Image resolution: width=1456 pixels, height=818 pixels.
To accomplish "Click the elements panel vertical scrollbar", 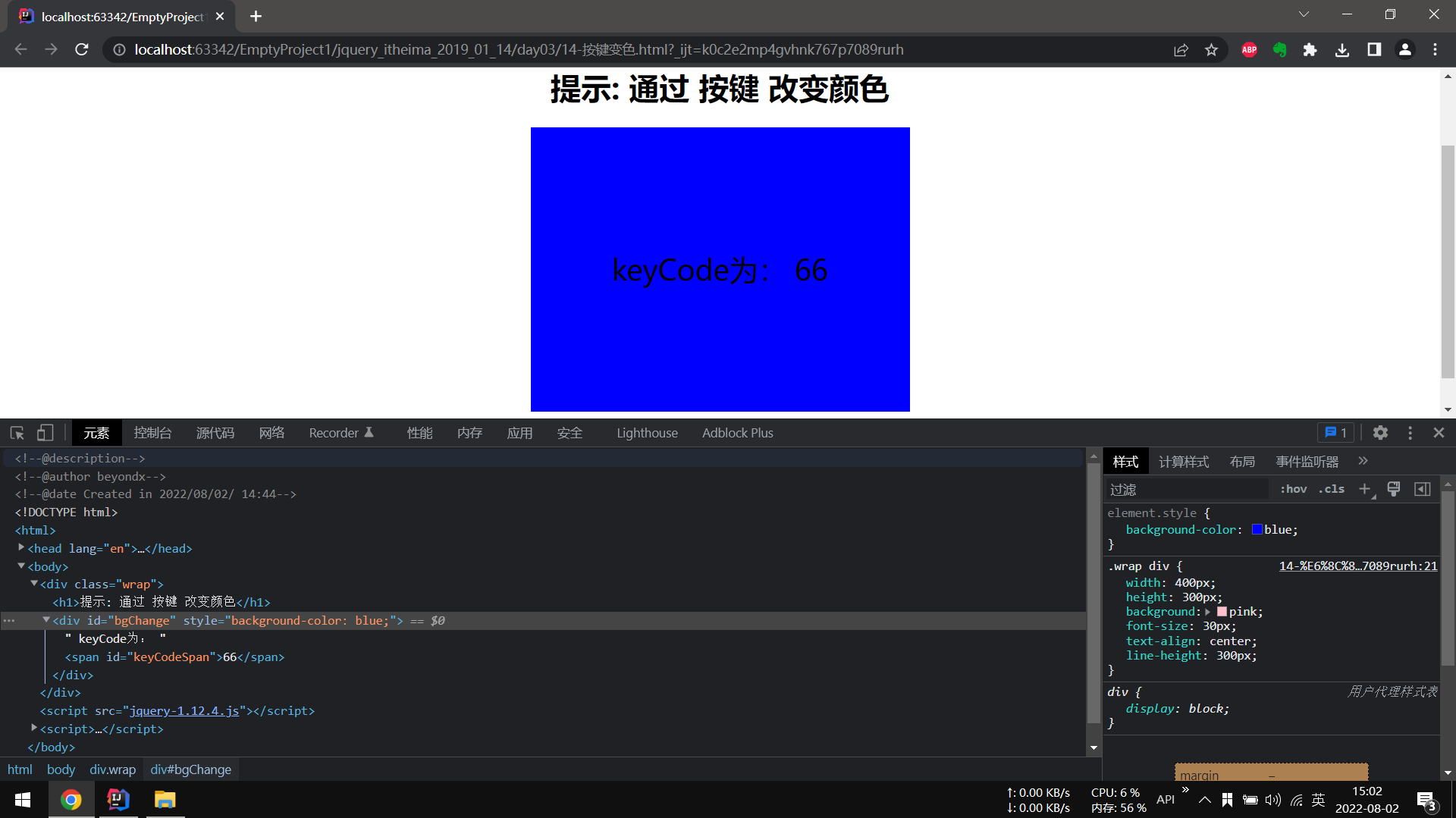I will click(1093, 591).
